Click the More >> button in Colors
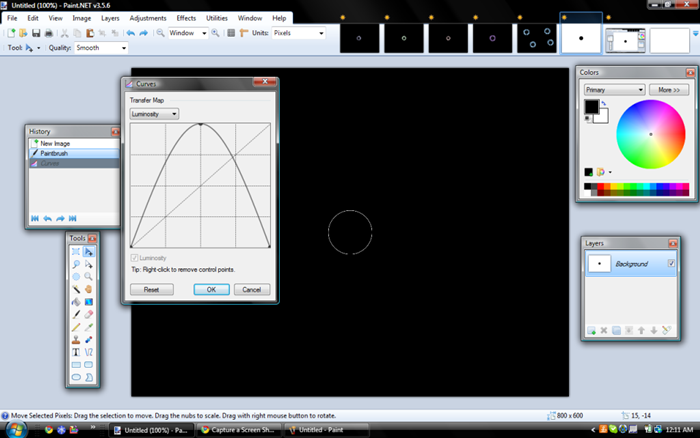The image size is (700, 438). click(x=669, y=90)
